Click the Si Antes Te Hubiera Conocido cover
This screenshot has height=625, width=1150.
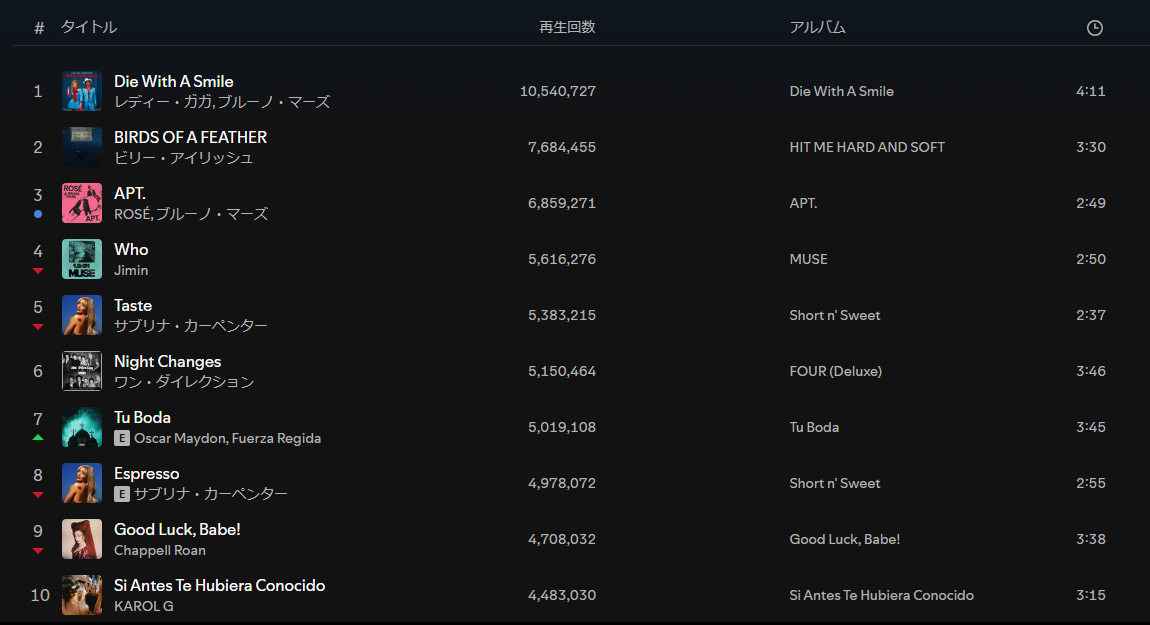point(82,595)
